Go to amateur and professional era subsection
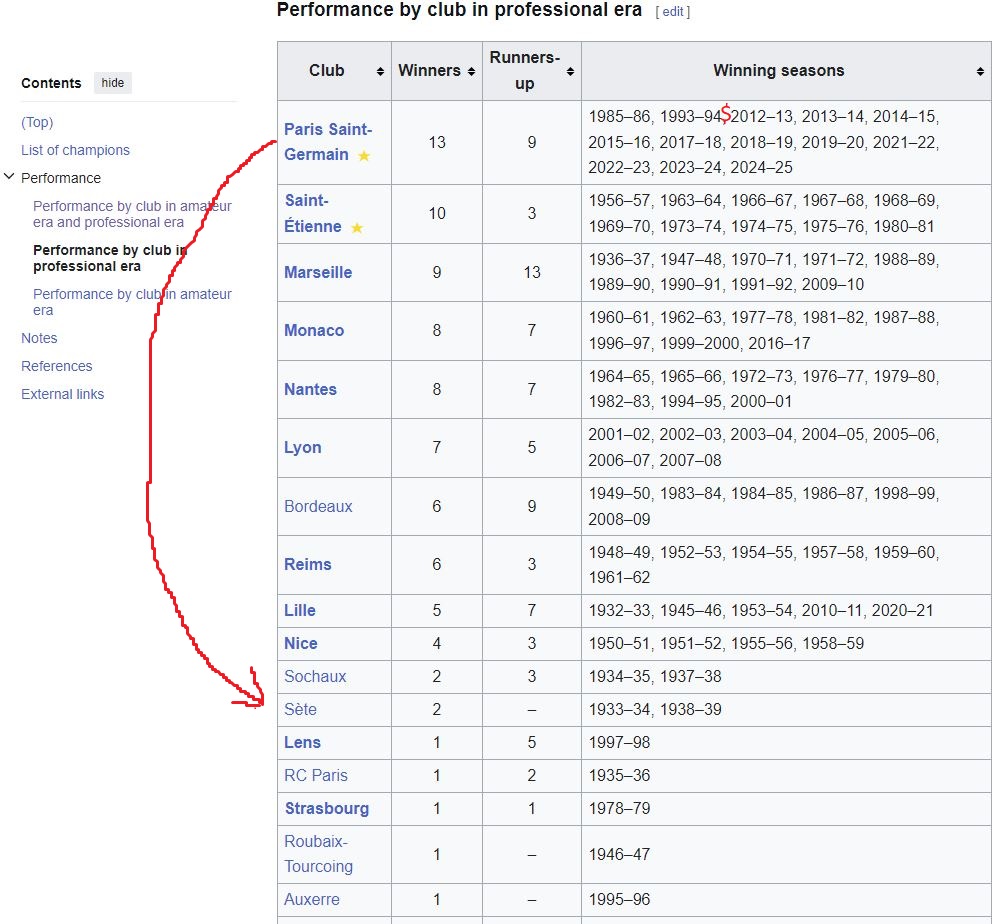Image resolution: width=1007 pixels, height=924 pixels. 132,214
